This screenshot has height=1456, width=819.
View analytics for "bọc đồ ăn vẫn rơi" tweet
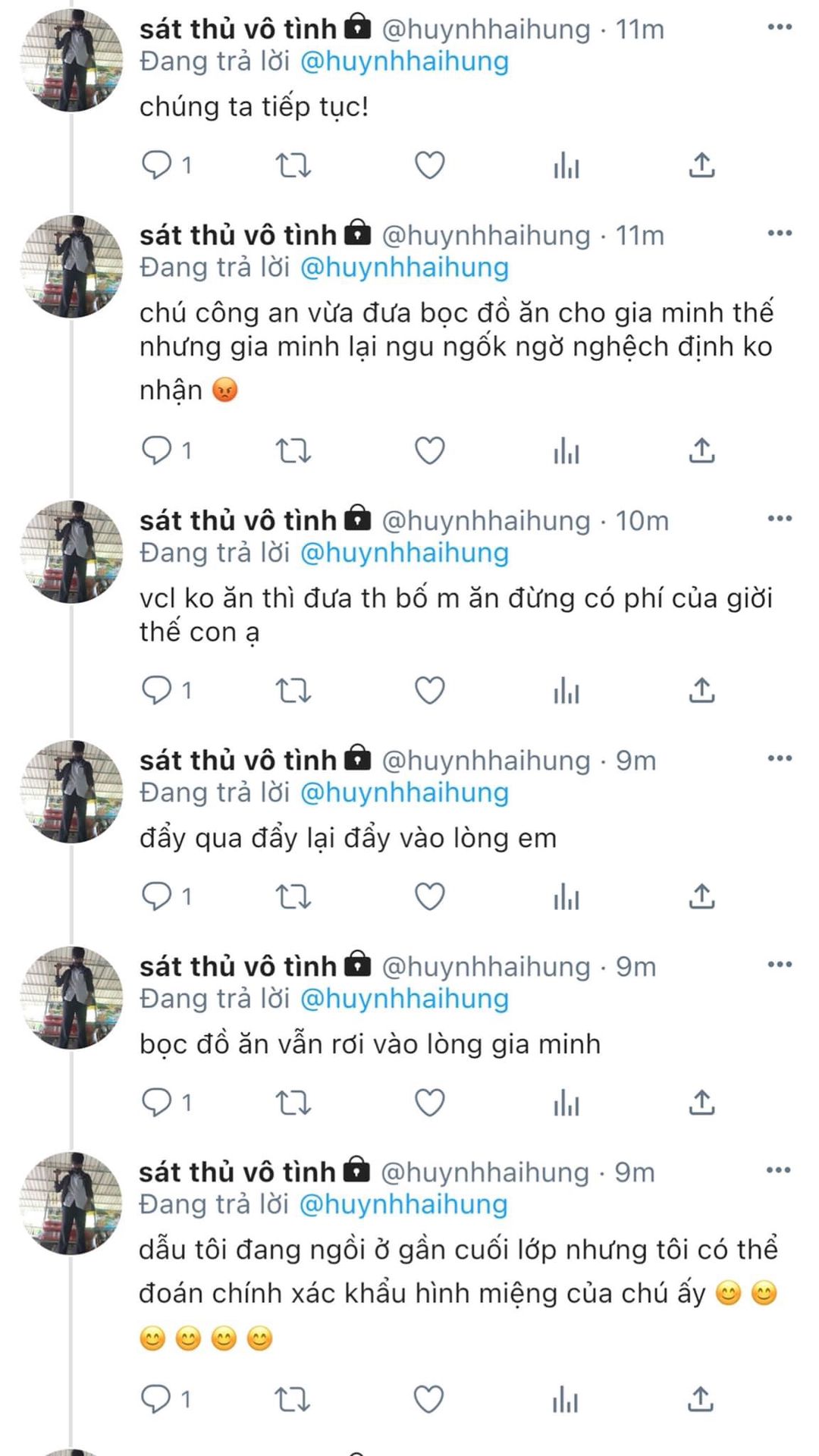click(x=566, y=1103)
